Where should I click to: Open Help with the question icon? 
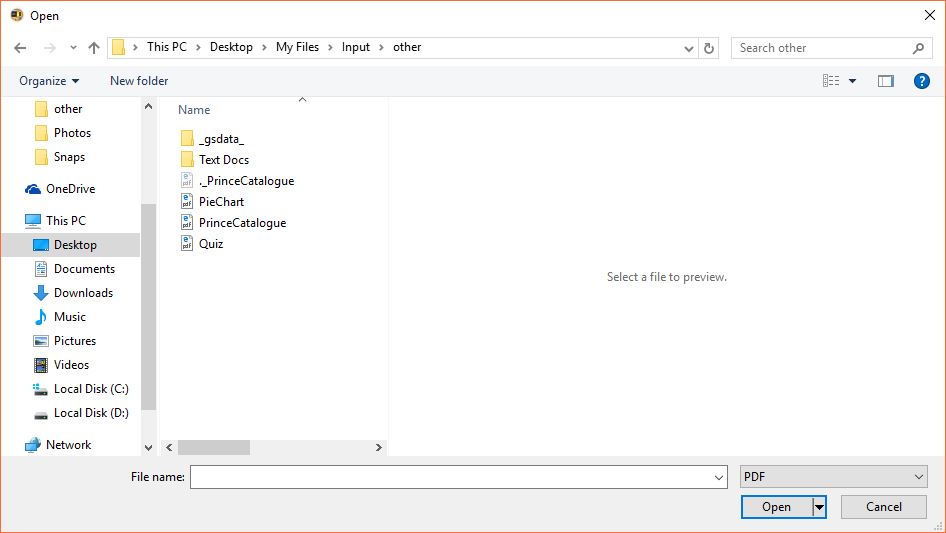(921, 81)
